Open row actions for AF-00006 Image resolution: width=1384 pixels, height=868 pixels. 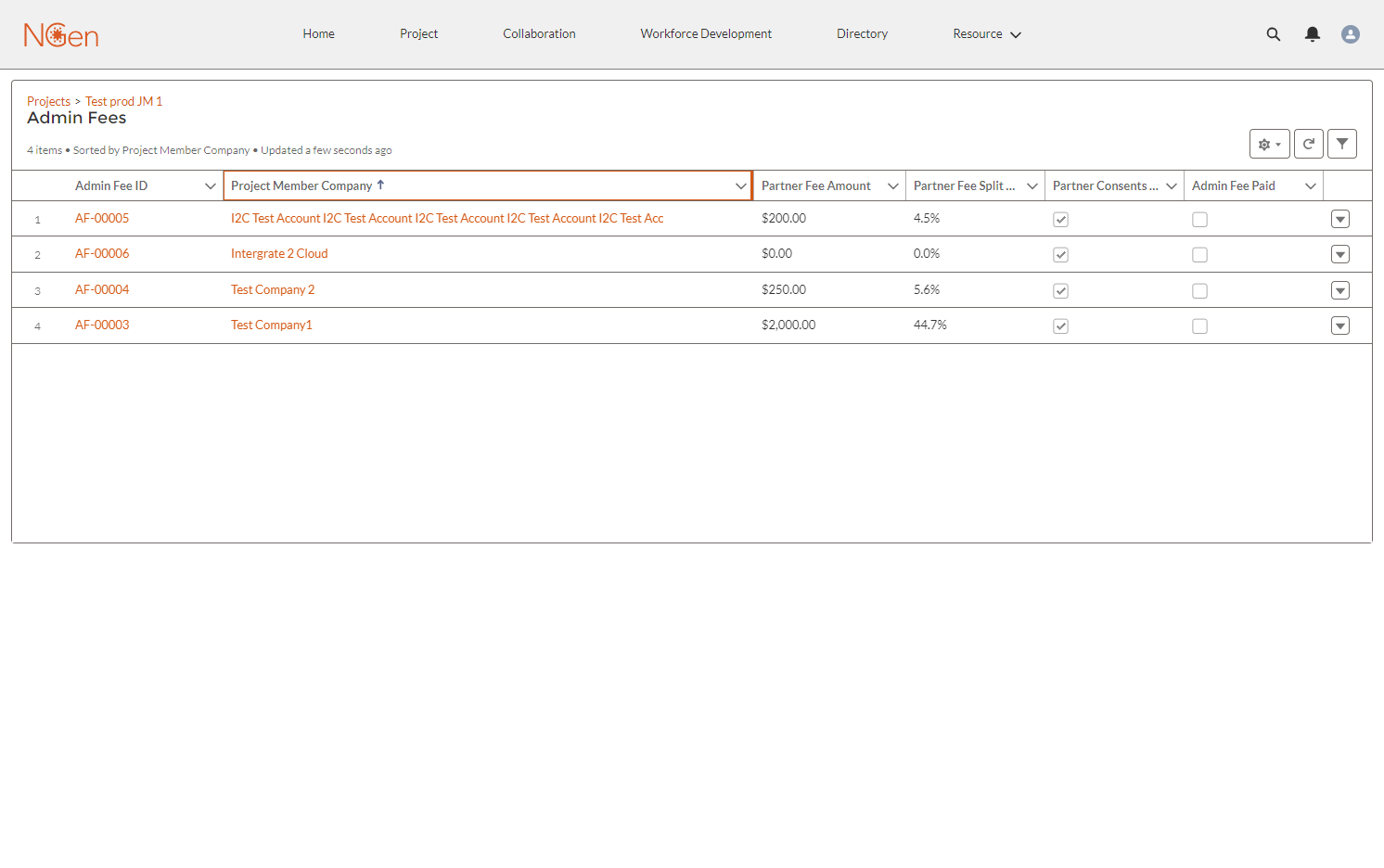pyautogui.click(x=1340, y=254)
